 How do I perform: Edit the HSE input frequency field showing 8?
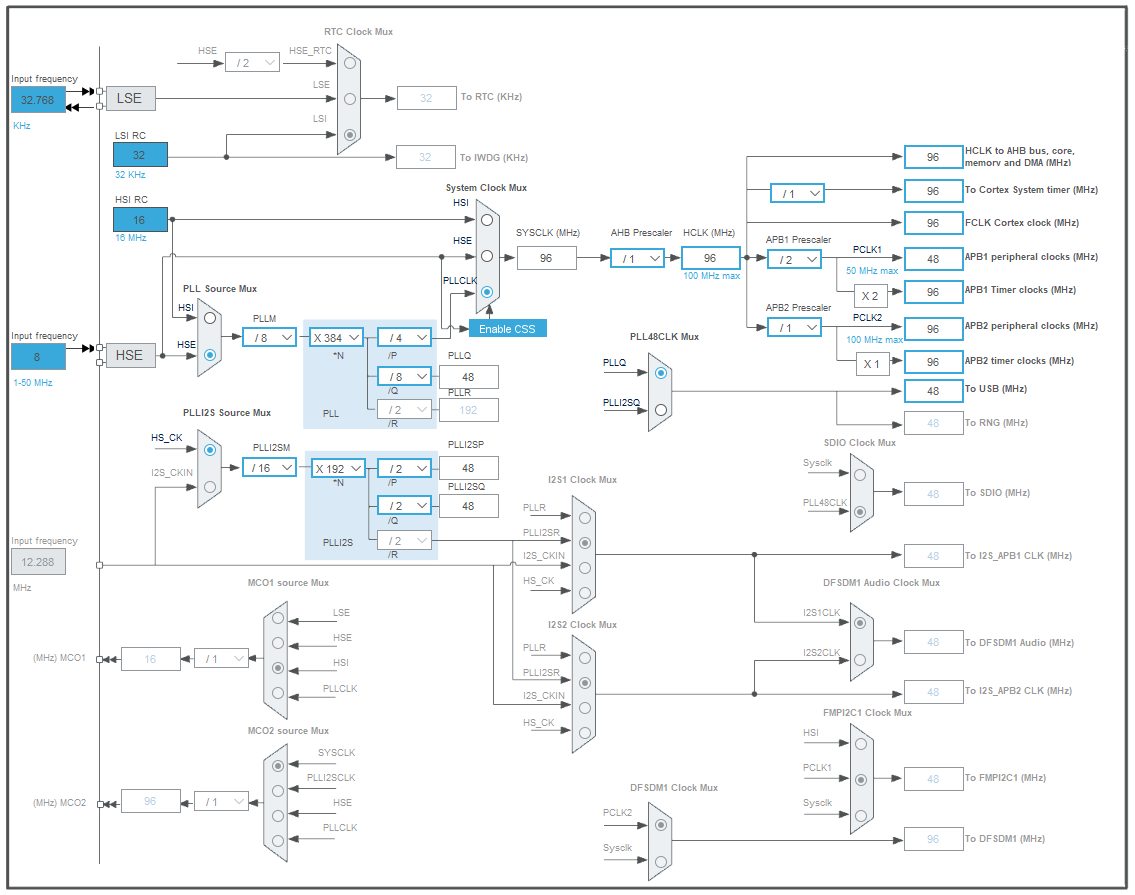point(36,356)
